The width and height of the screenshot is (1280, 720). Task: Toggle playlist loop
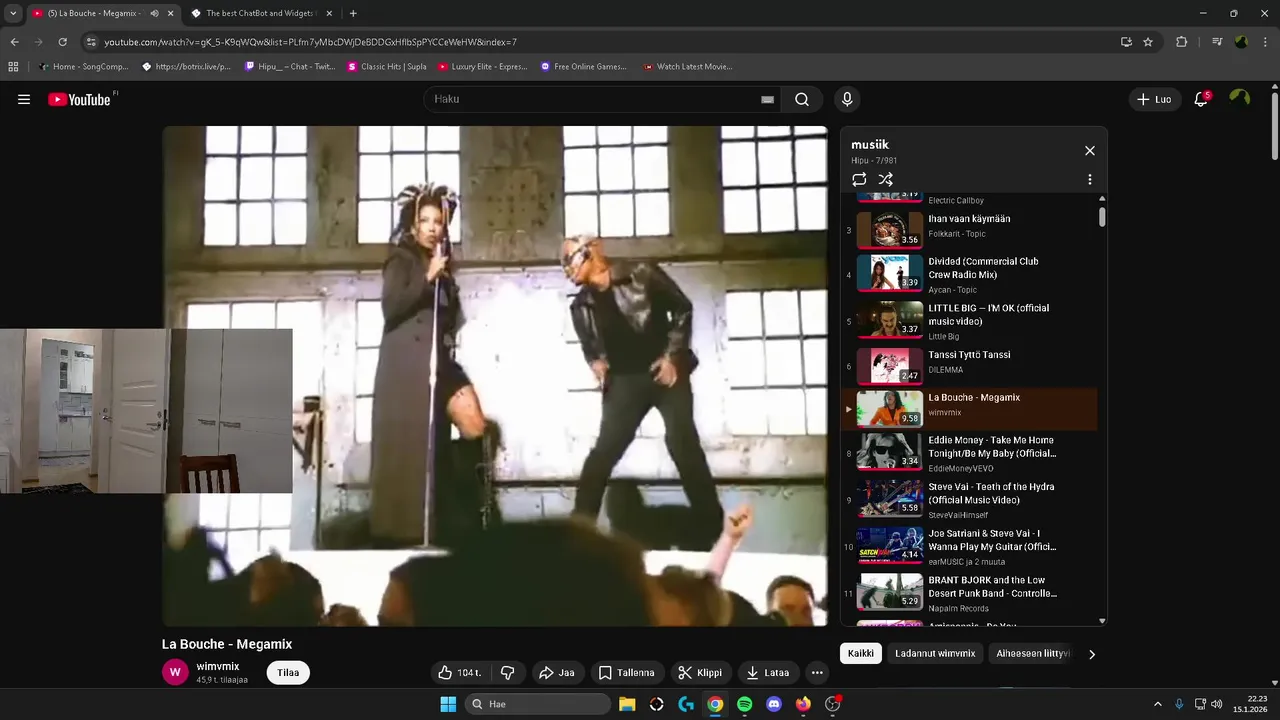(859, 179)
